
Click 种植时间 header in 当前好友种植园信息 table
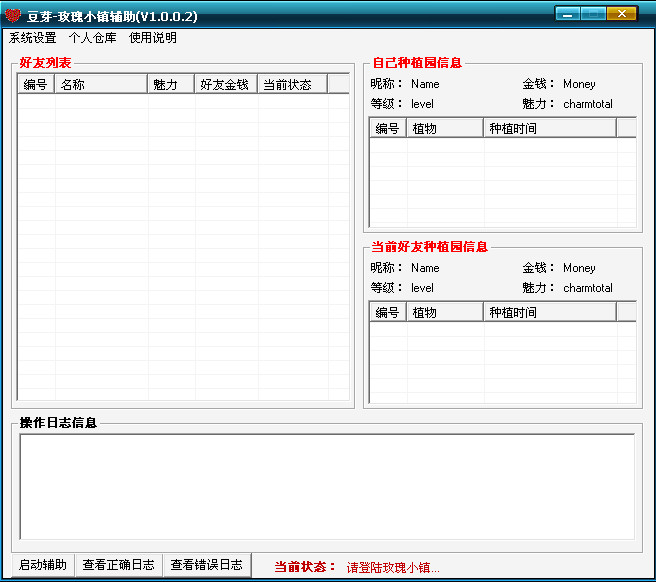549,312
